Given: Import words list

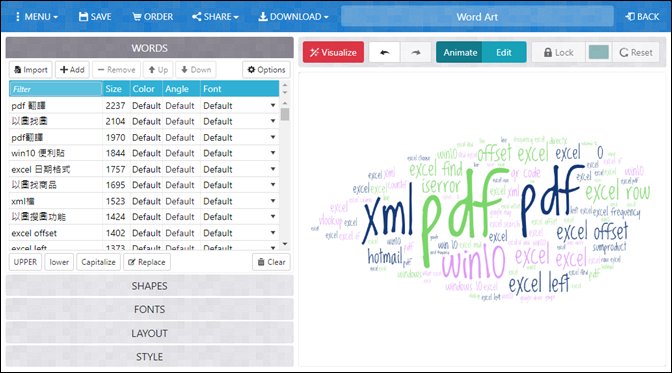Looking at the screenshot, I should (x=31, y=69).
